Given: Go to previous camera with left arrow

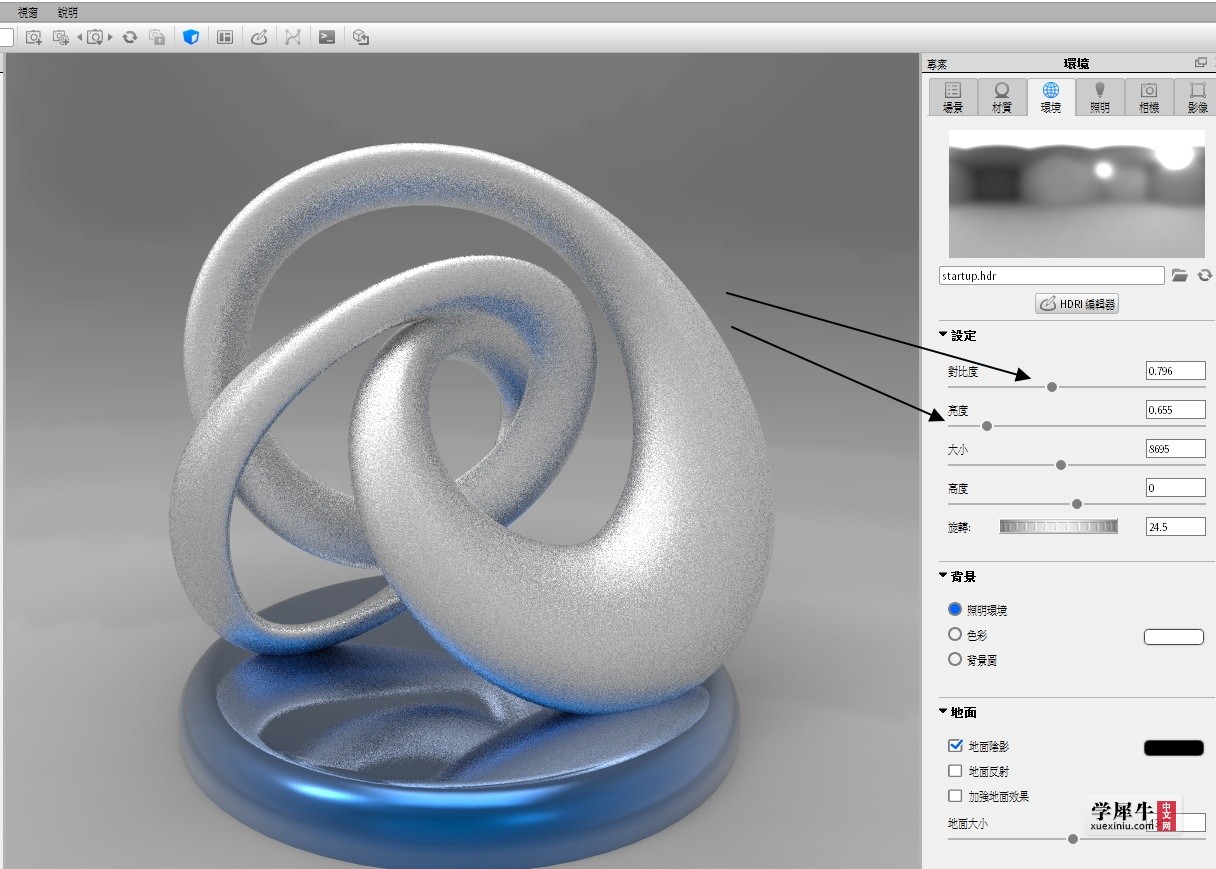Looking at the screenshot, I should pyautogui.click(x=80, y=37).
